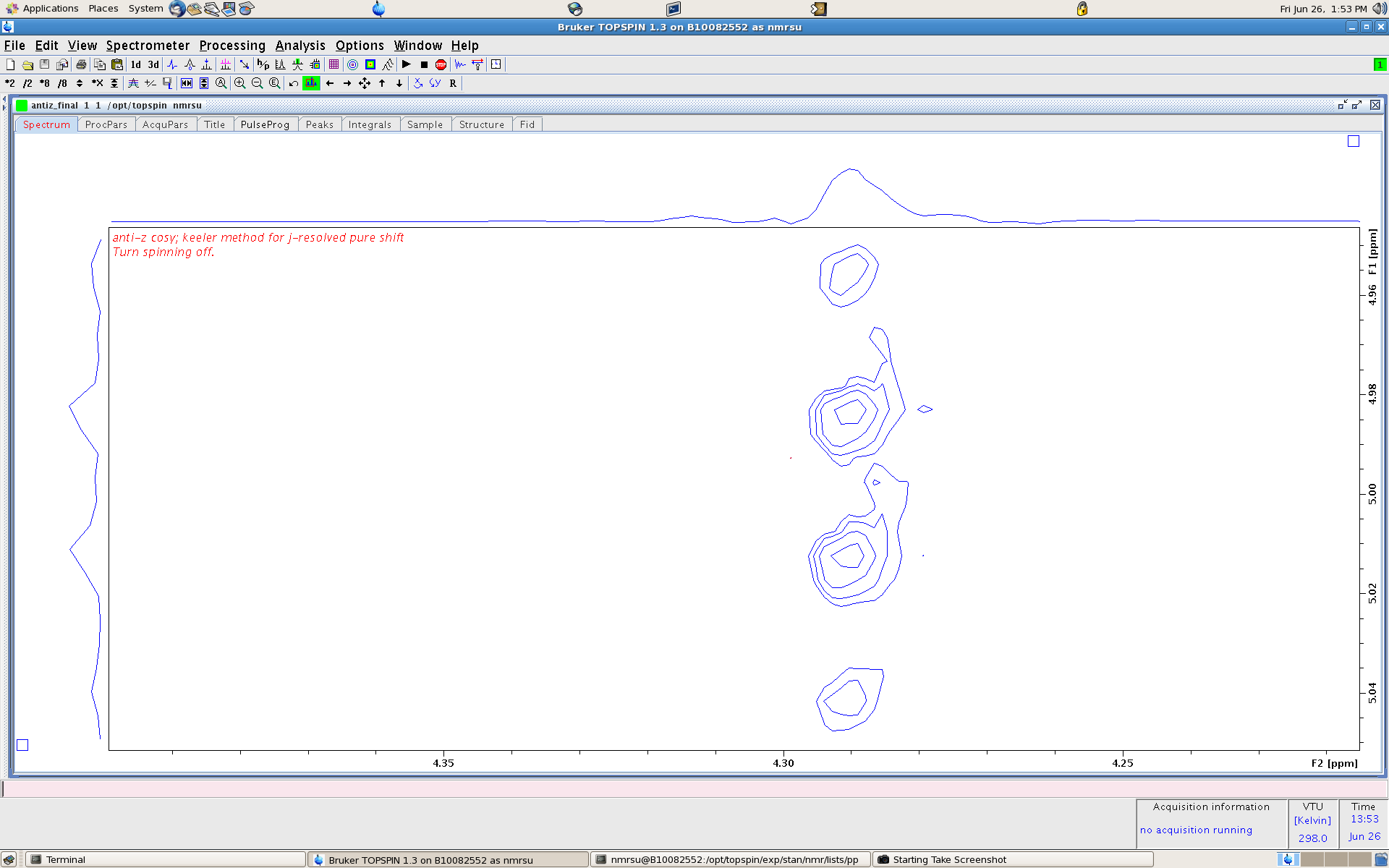This screenshot has width=1389, height=868.
Task: Divide intensity by 2
Action: click(27, 83)
